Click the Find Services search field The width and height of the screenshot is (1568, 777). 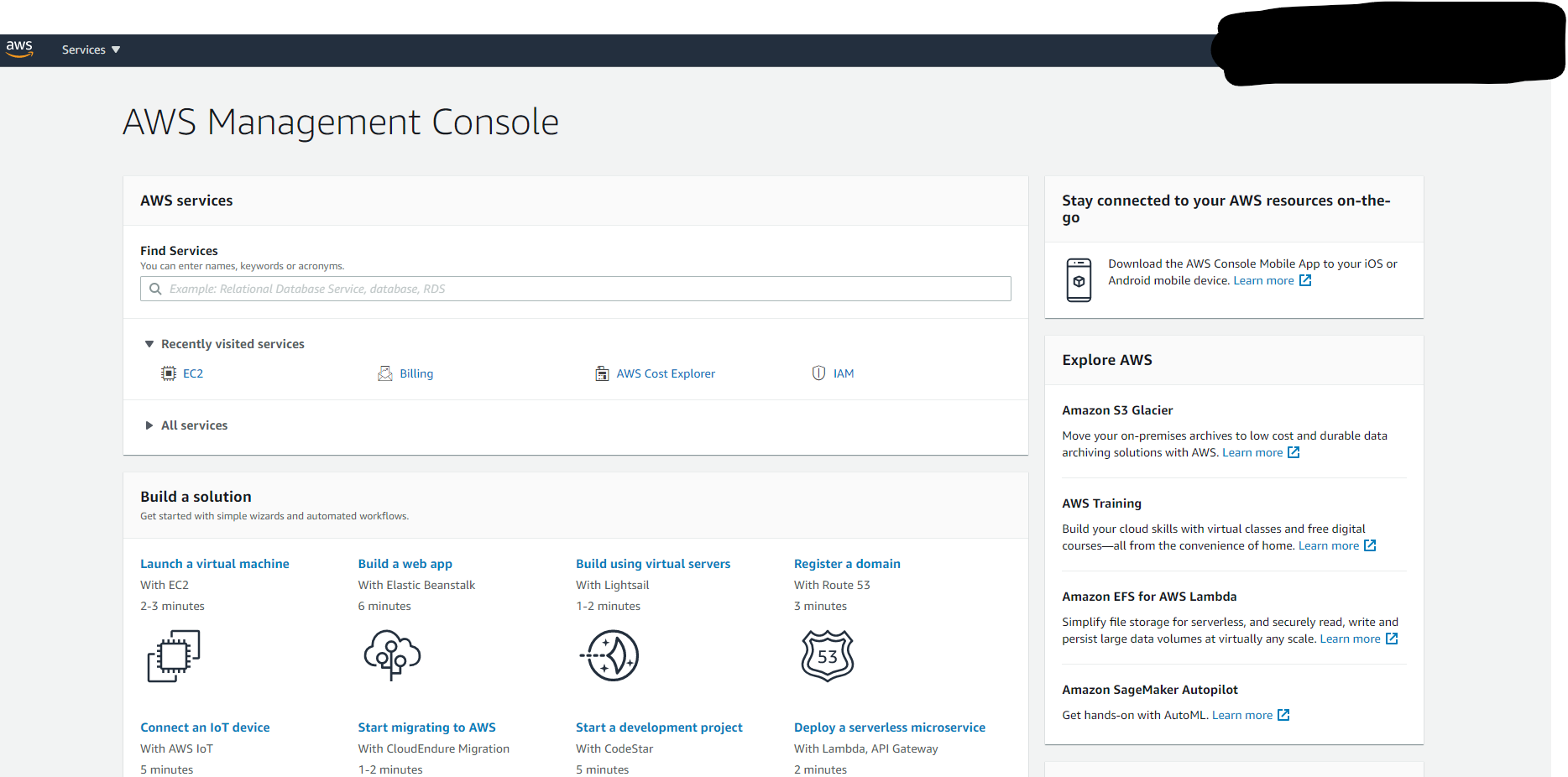point(576,289)
